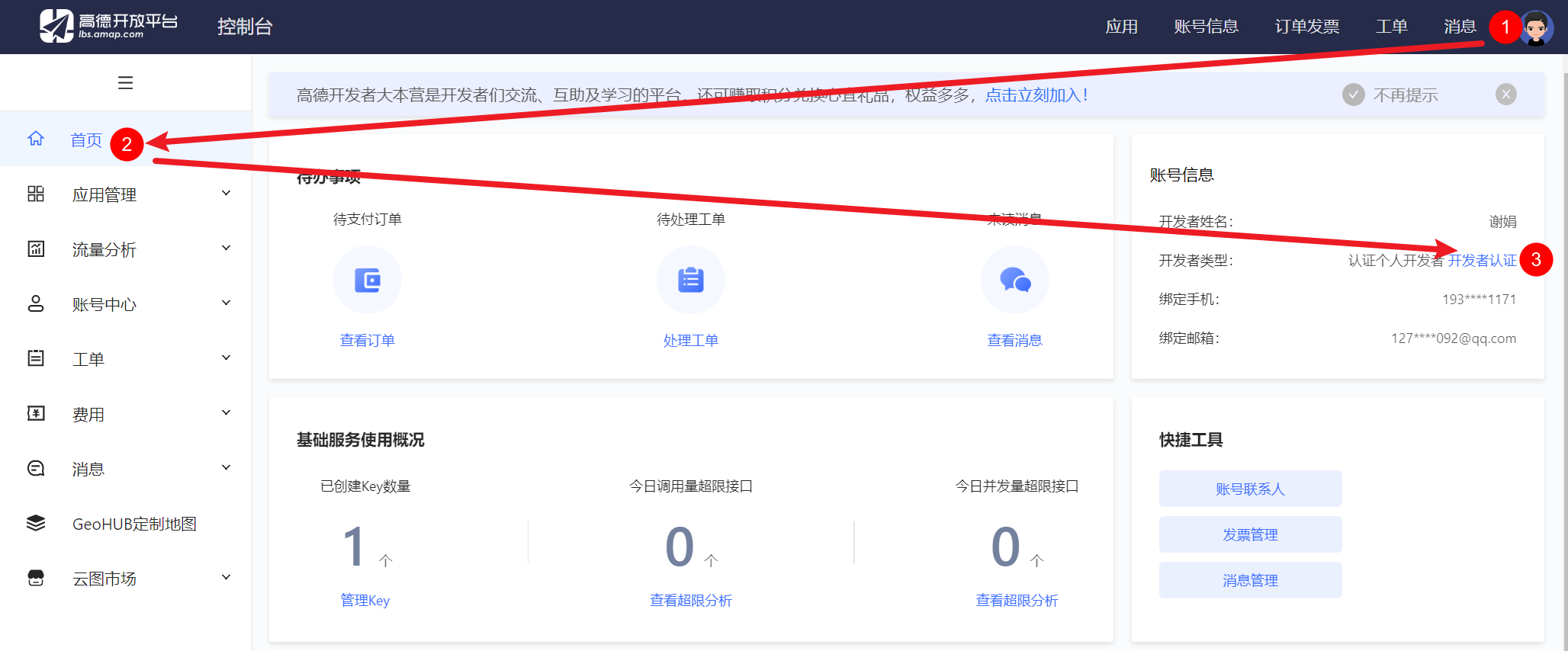Click the 管理Key link

coord(365,601)
